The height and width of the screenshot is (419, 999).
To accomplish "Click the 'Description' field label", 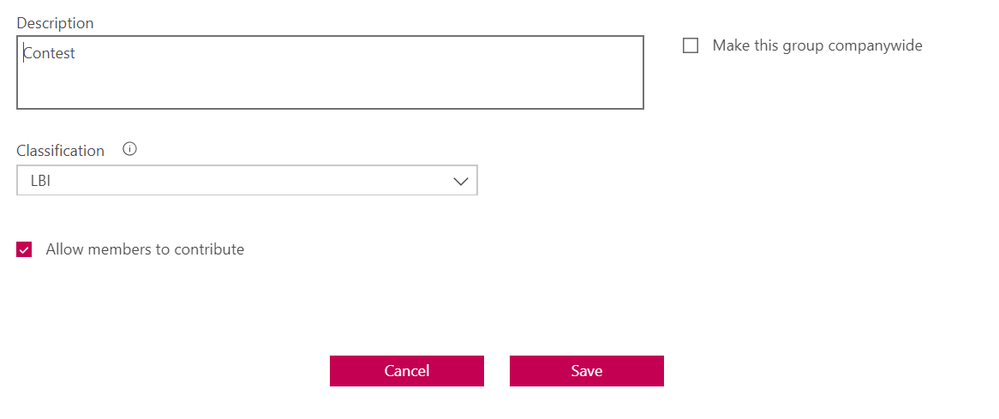I will coord(55,22).
